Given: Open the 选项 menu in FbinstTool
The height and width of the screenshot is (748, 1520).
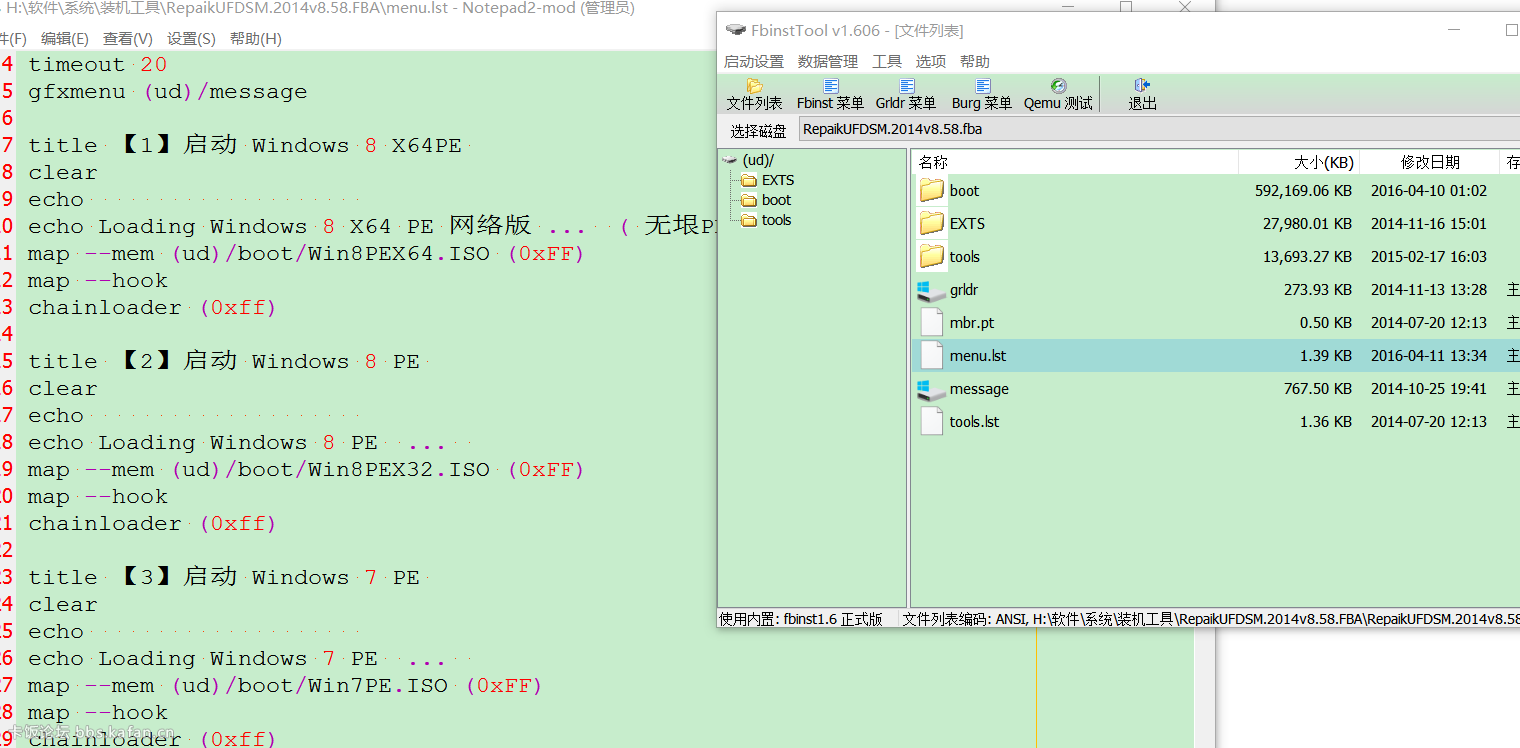Looking at the screenshot, I should tap(931, 61).
